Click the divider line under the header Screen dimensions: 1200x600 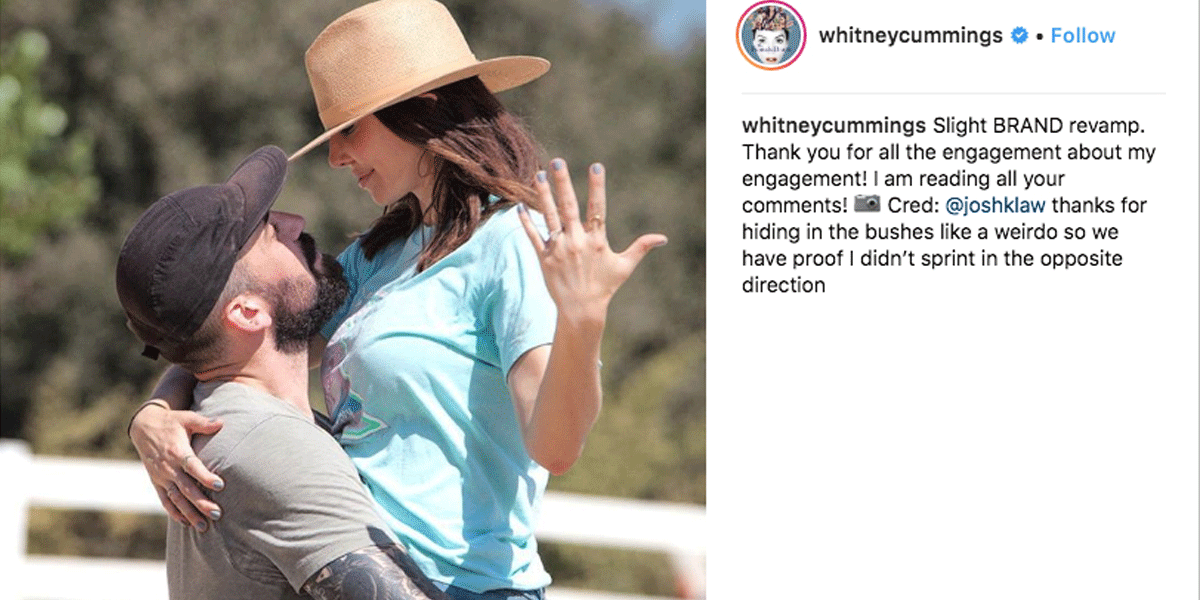click(954, 93)
